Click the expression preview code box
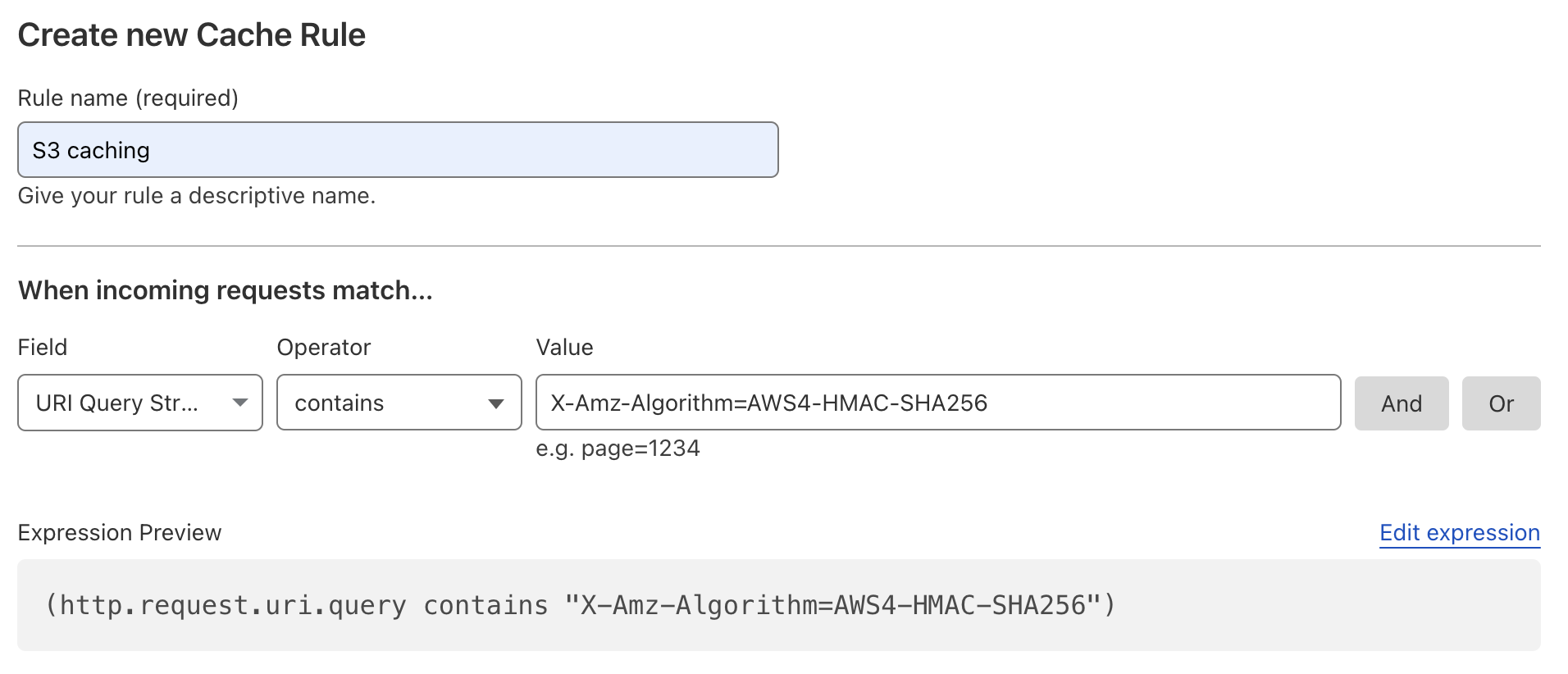This screenshot has width=1568, height=674. pos(778,605)
